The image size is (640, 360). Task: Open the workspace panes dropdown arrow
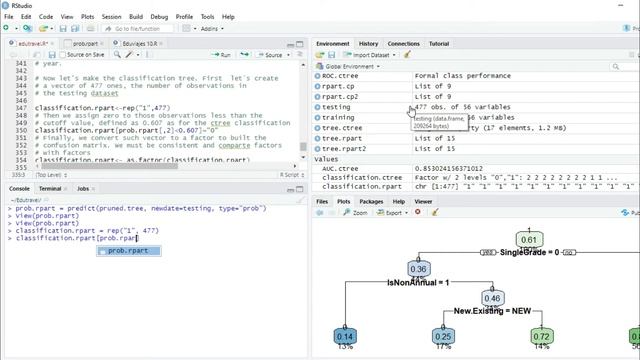195,29
